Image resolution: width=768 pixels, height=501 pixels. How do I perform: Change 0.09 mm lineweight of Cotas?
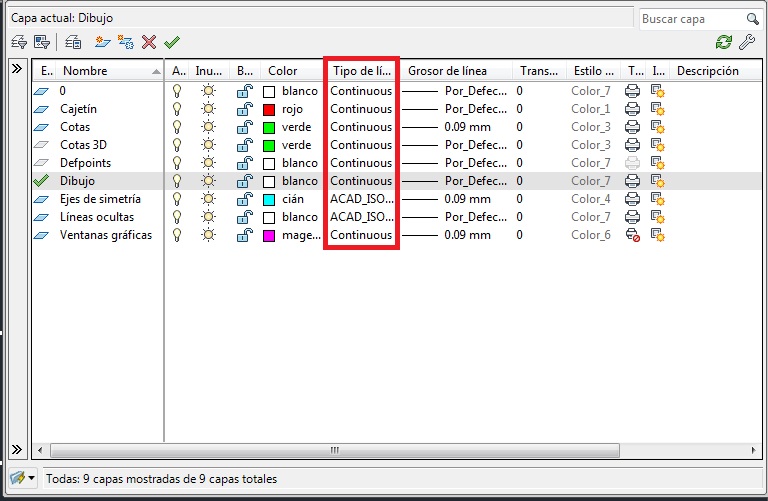click(x=467, y=127)
